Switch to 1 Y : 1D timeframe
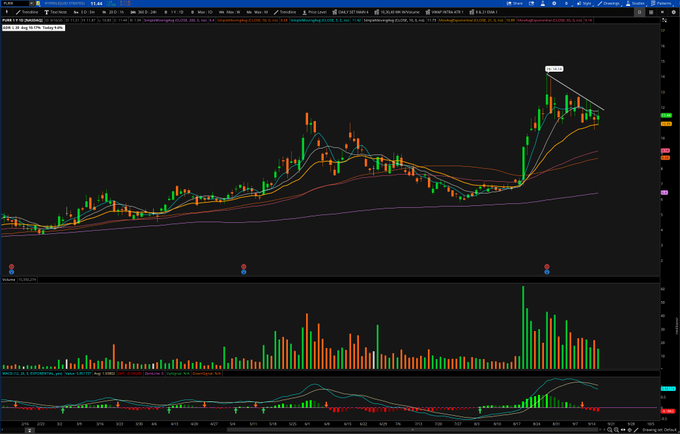680x434 pixels. pos(174,12)
